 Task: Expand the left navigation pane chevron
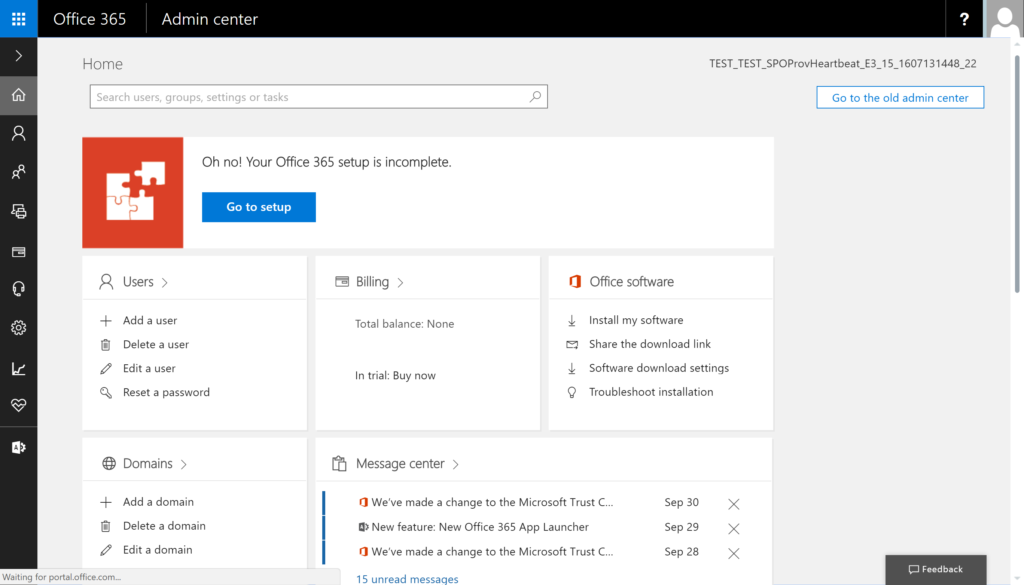click(18, 56)
